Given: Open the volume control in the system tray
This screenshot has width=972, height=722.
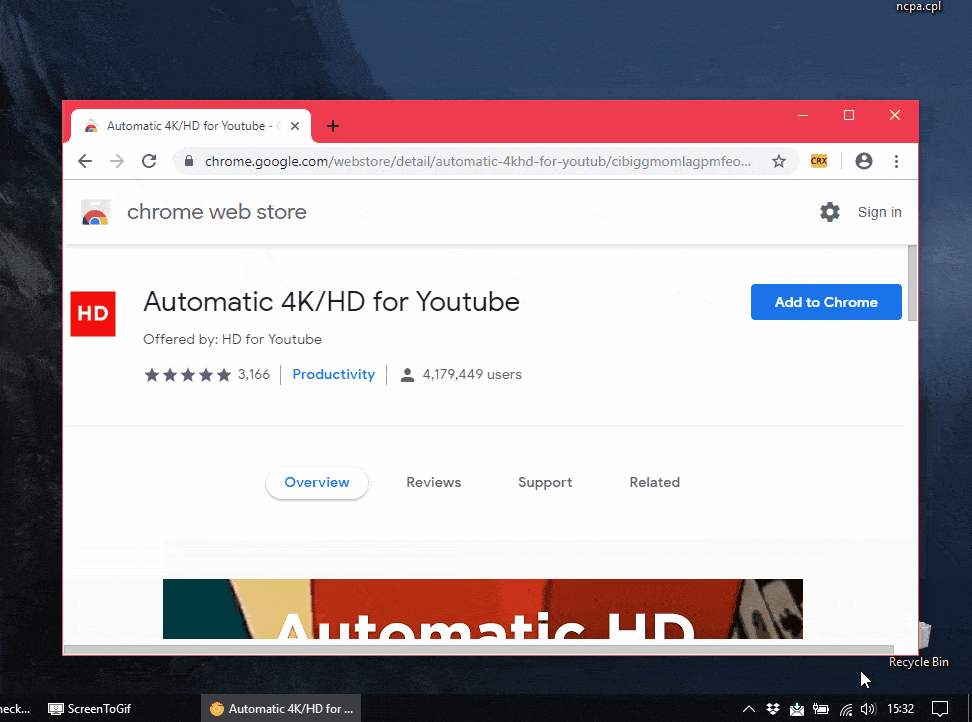Looking at the screenshot, I should point(868,708).
